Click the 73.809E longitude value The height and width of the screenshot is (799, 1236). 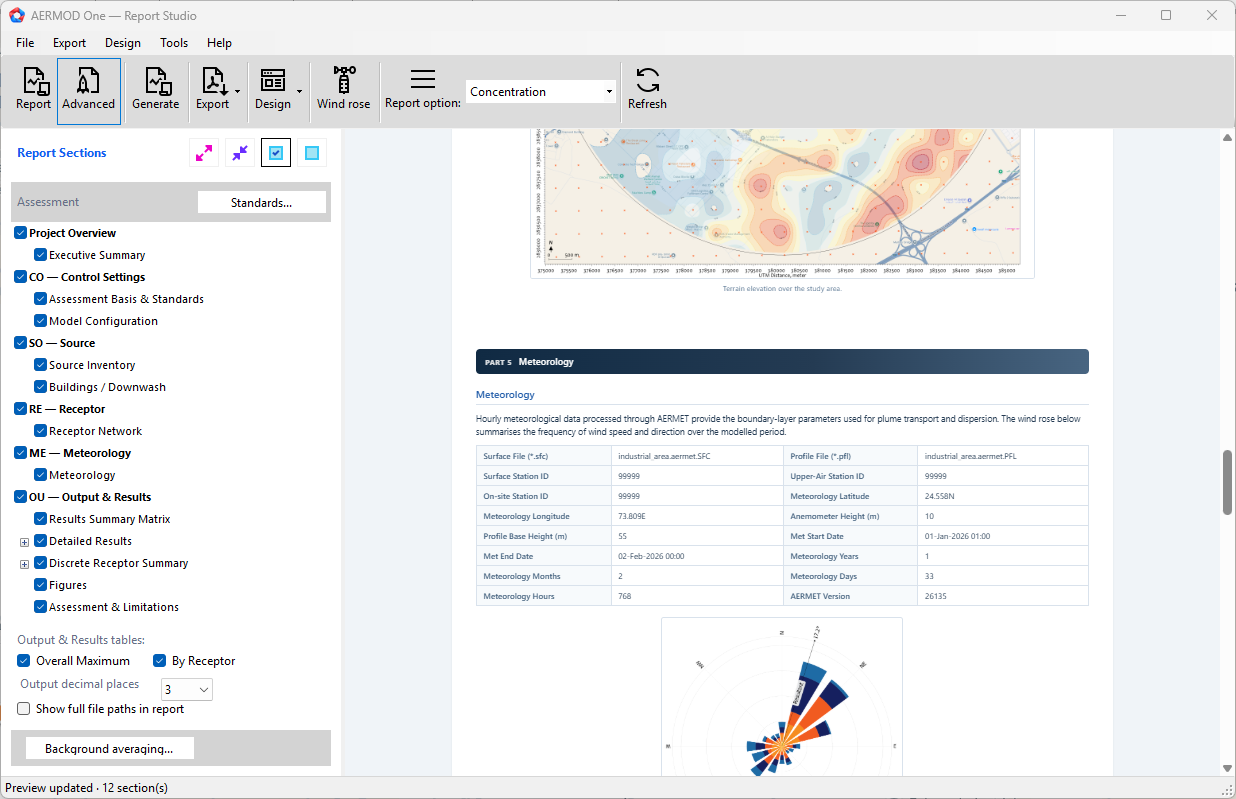click(x=632, y=516)
